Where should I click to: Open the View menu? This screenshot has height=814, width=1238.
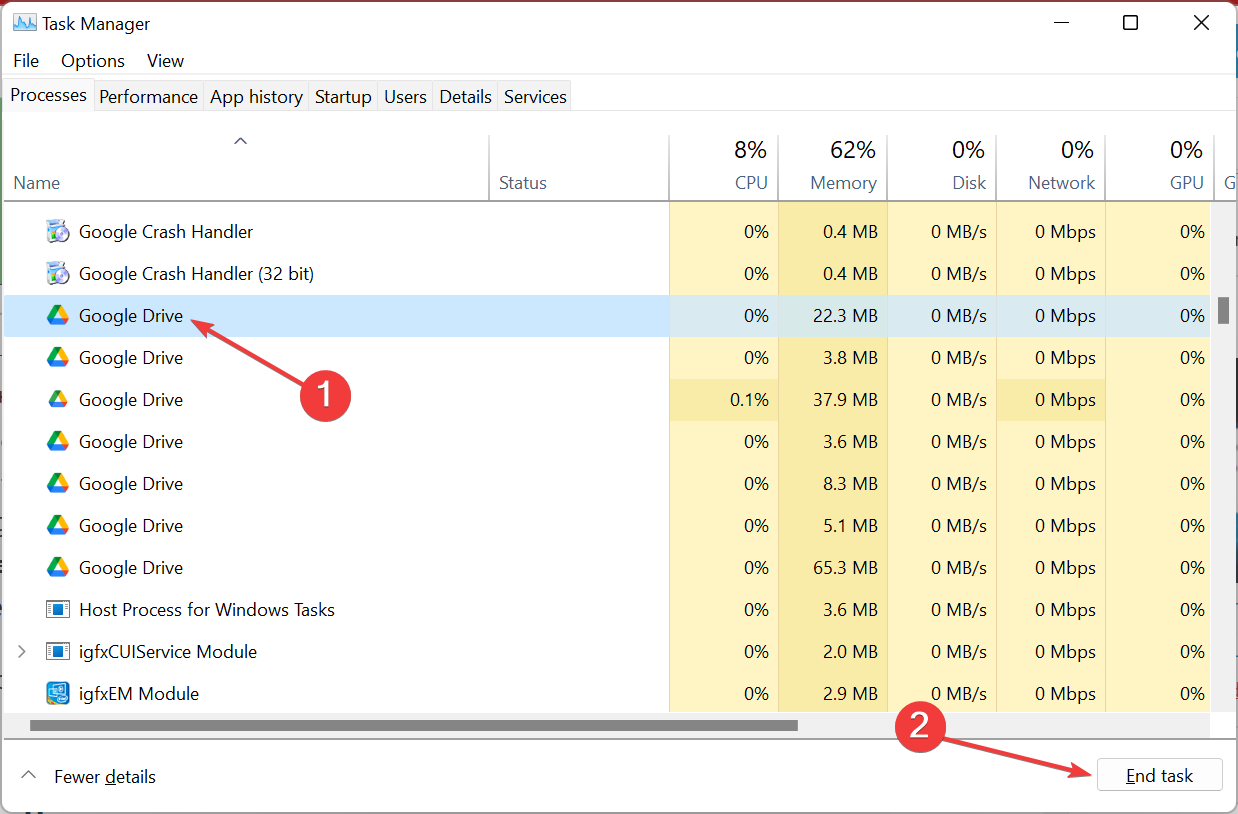165,61
